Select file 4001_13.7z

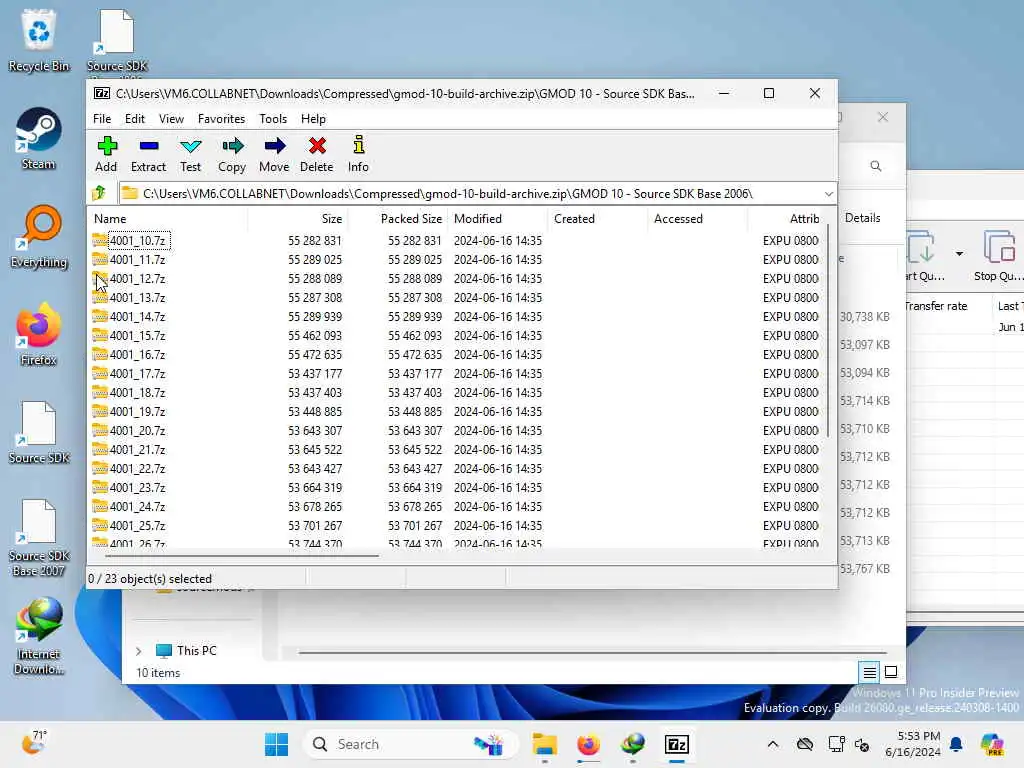click(137, 297)
